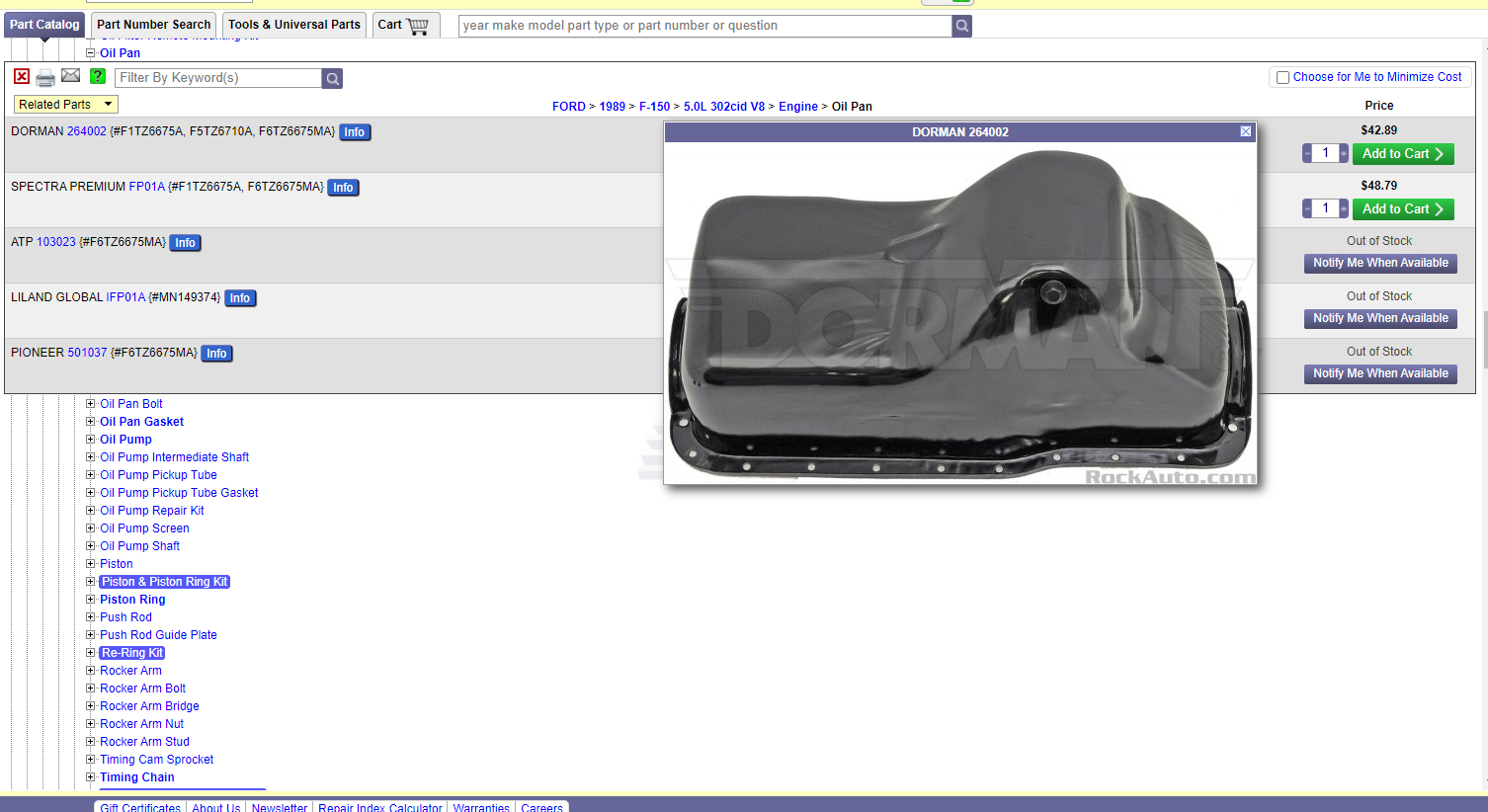The width and height of the screenshot is (1488, 812).
Task: Go to the F-150 breadcrumb link
Action: (654, 107)
